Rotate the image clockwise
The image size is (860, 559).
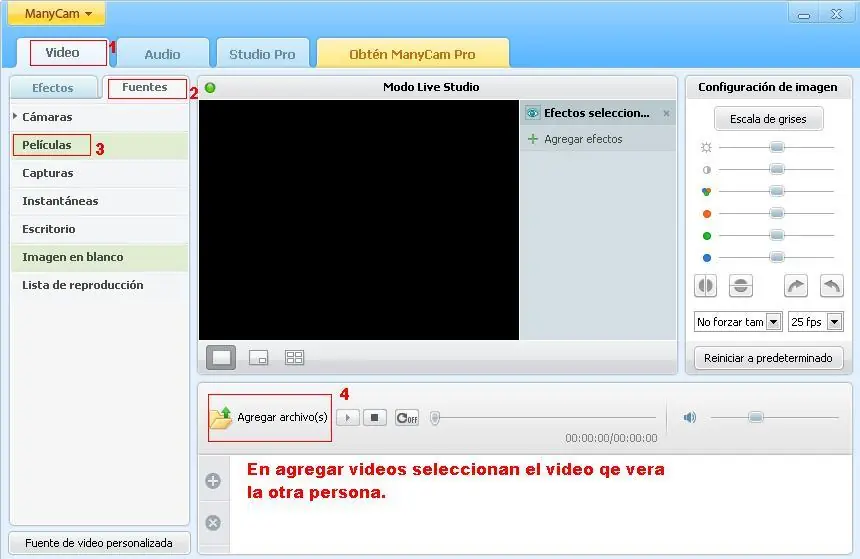coord(796,286)
